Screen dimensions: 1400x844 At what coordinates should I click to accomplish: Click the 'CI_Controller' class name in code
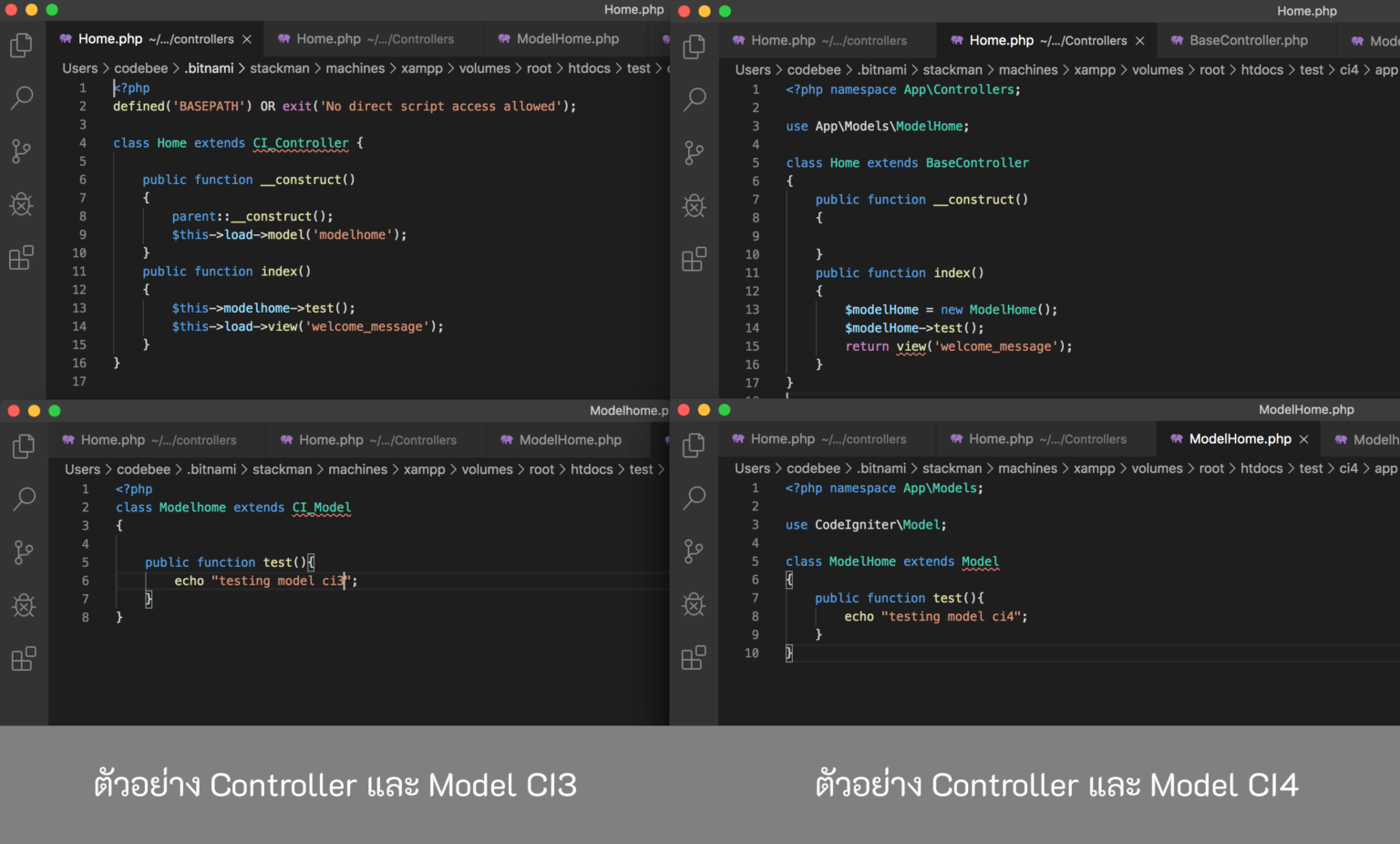[x=300, y=143]
